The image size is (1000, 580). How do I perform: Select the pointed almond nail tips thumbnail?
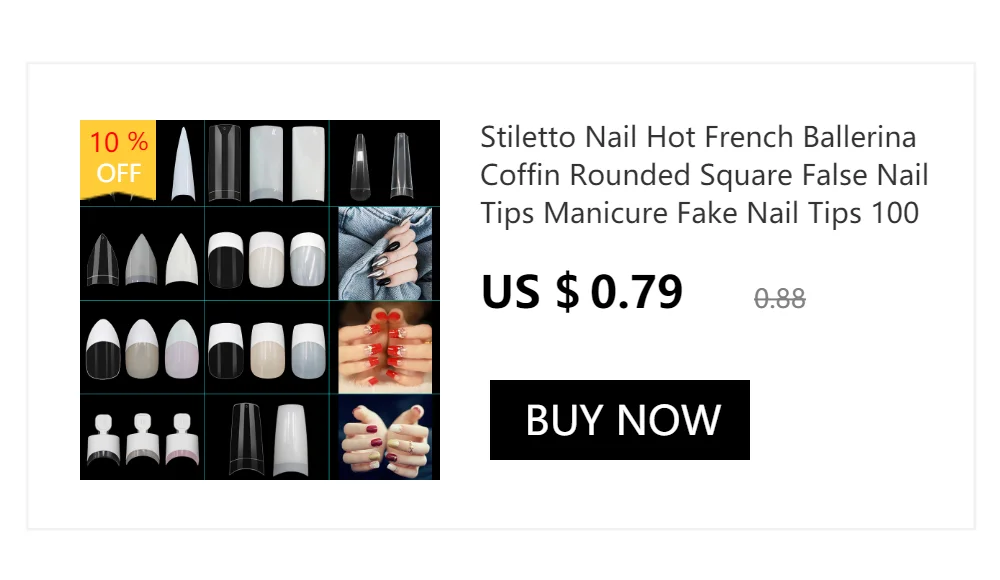(142, 254)
